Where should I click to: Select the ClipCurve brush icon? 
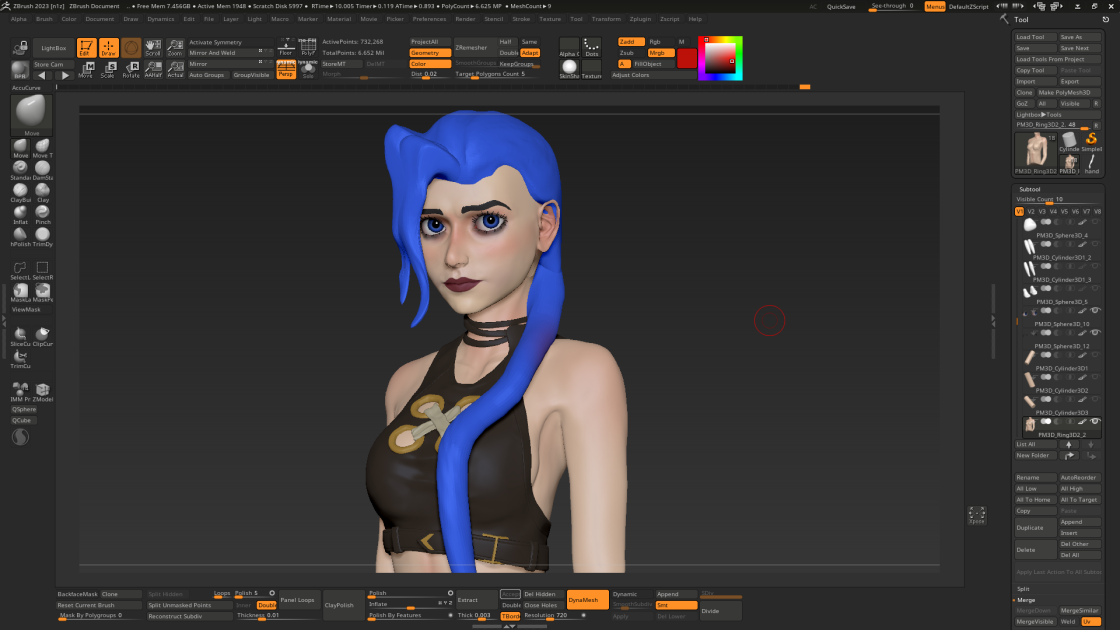point(43,336)
